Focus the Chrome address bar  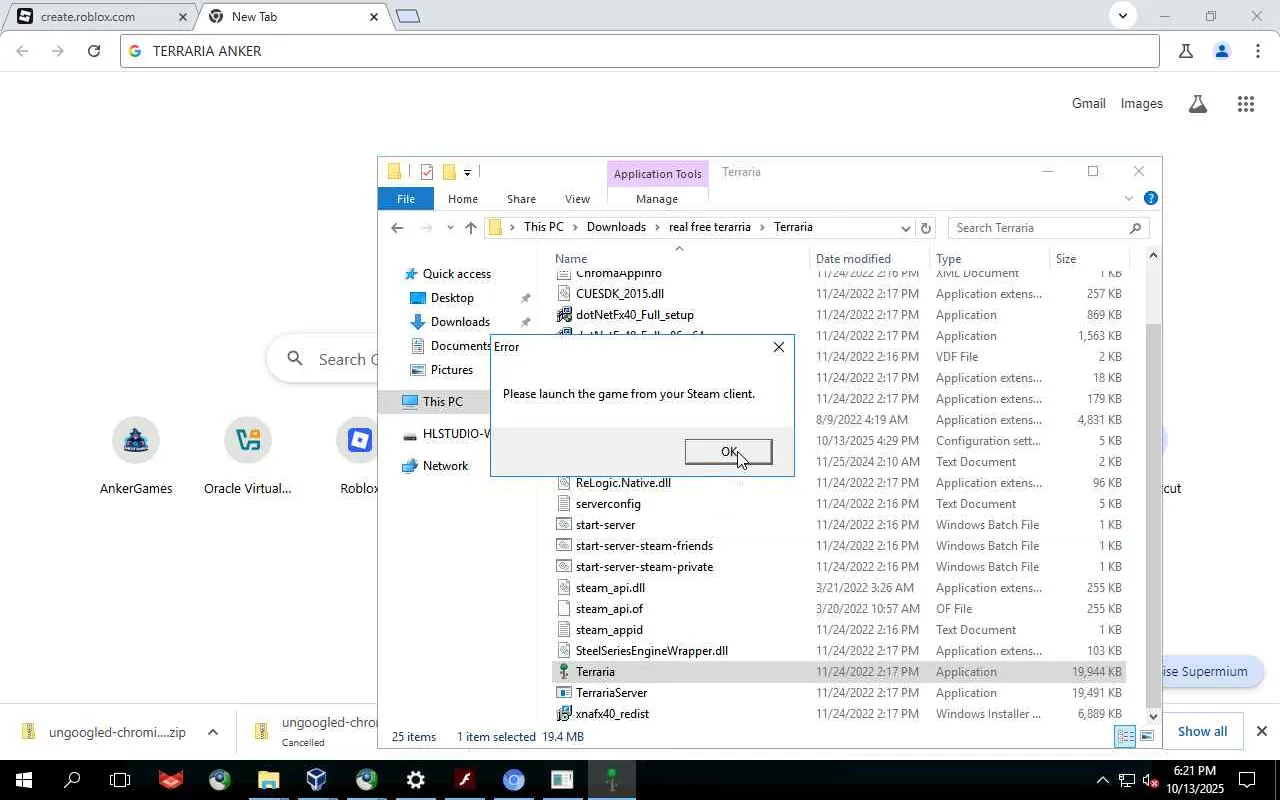[640, 51]
